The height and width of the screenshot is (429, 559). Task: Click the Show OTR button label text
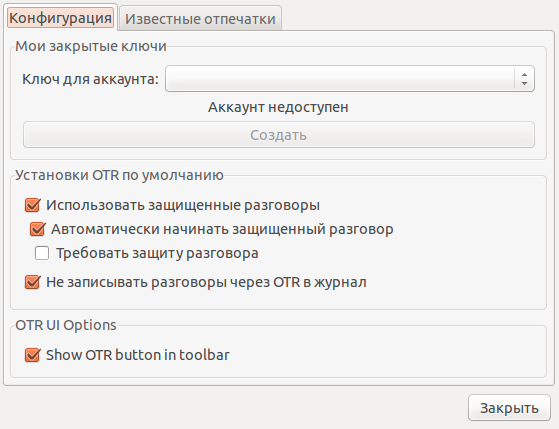(138, 355)
